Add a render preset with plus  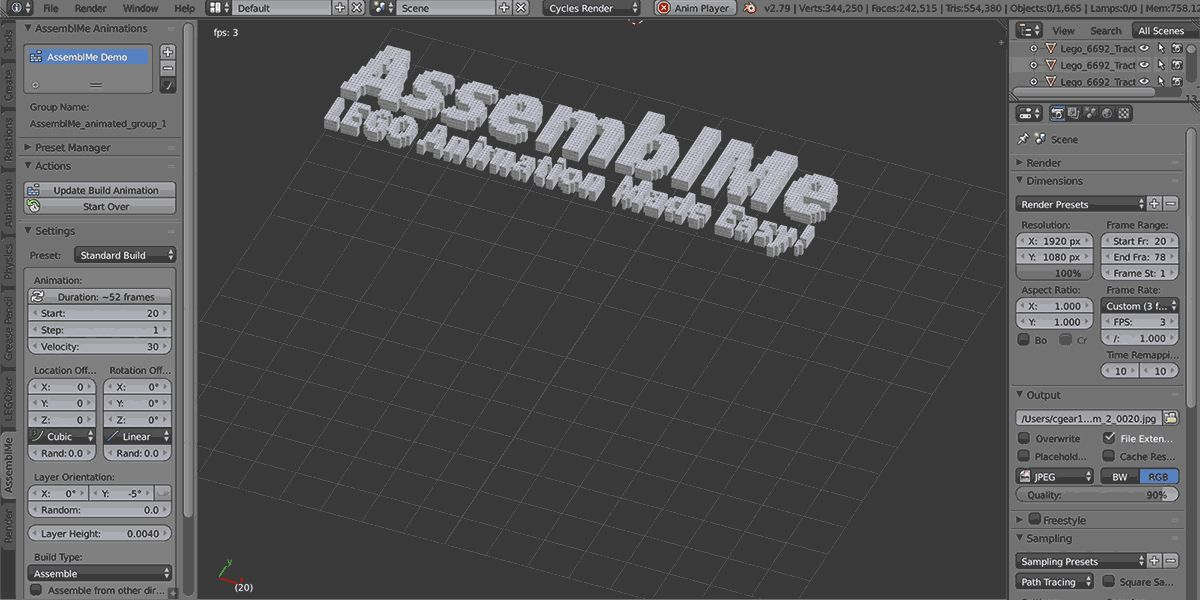[1154, 204]
